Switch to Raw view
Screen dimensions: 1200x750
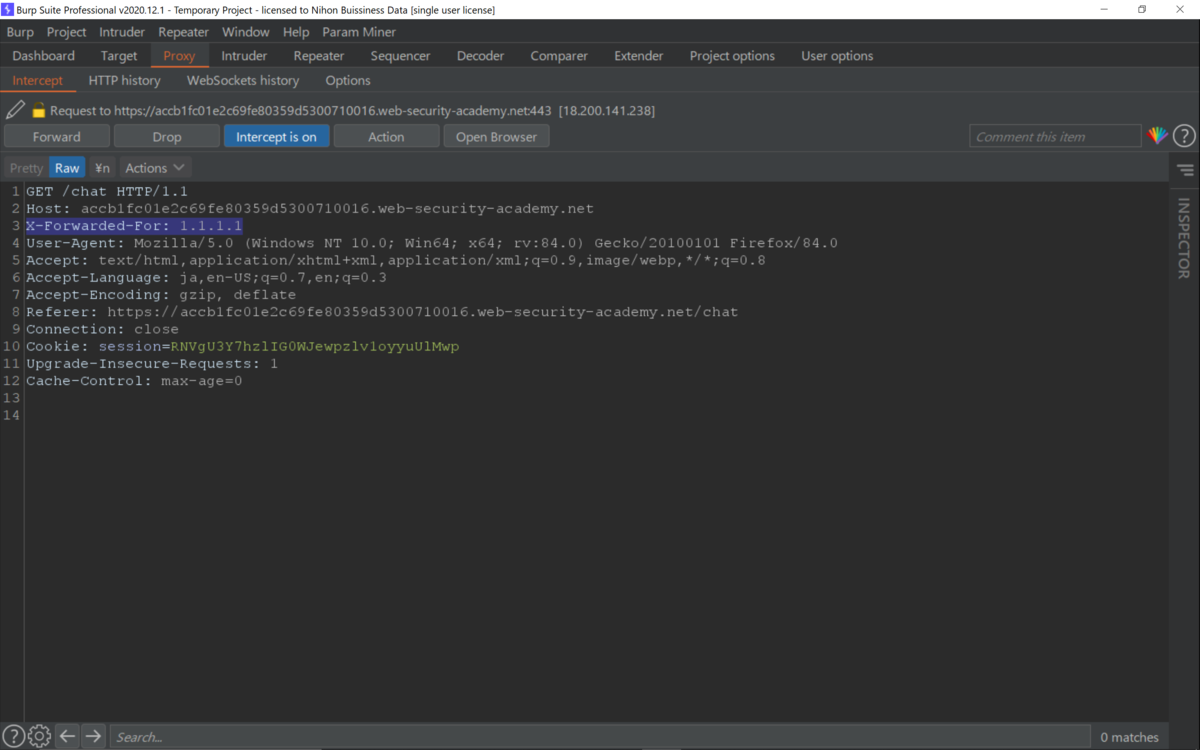[67, 168]
